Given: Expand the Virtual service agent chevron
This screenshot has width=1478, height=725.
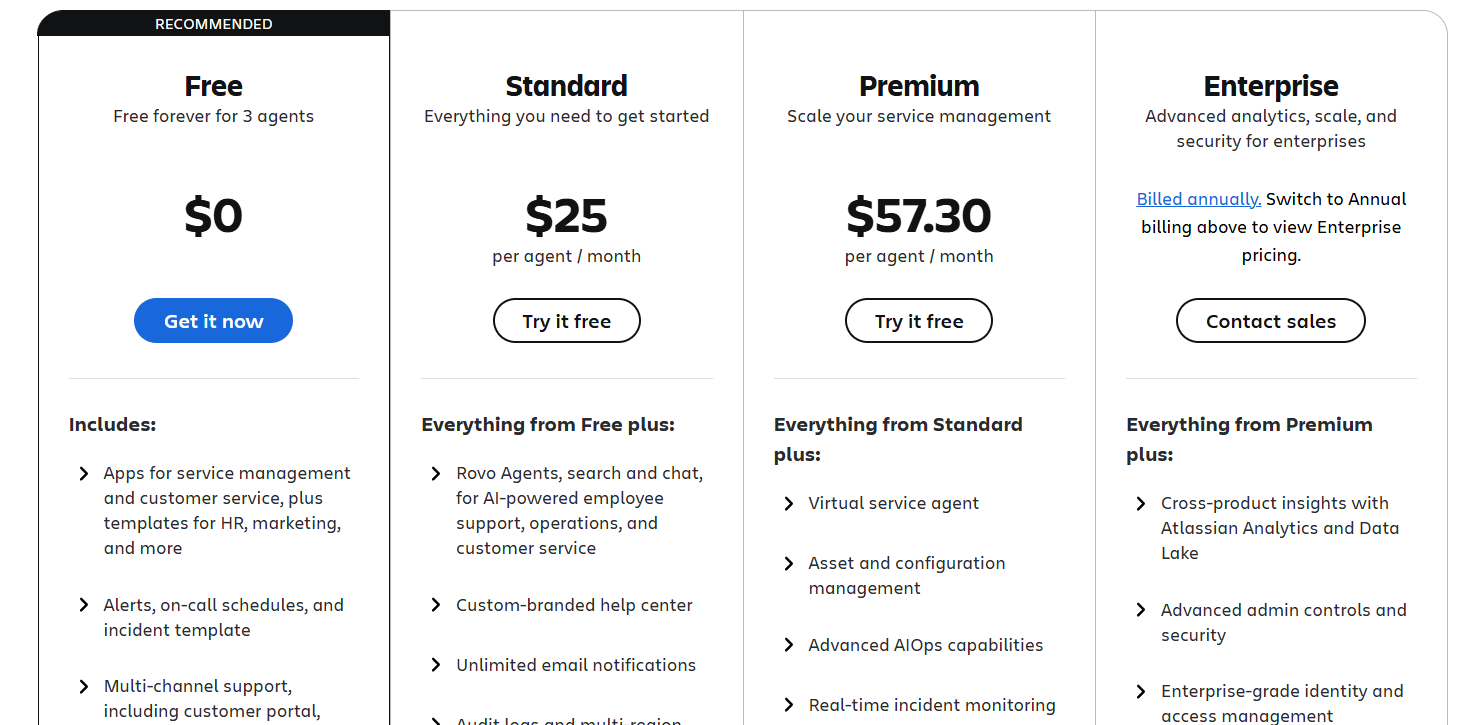Looking at the screenshot, I should click(789, 504).
